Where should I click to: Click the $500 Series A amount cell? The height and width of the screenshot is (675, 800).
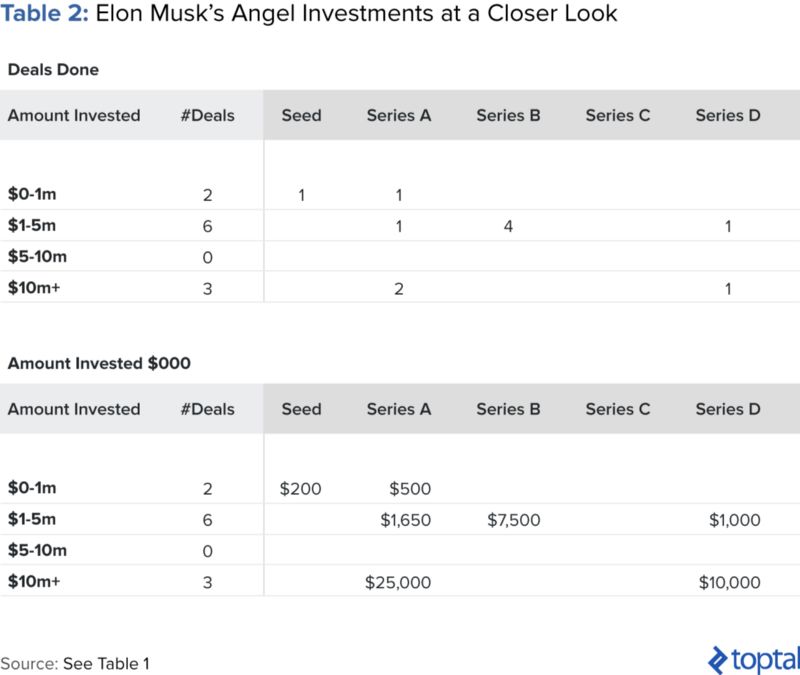pyautogui.click(x=410, y=489)
